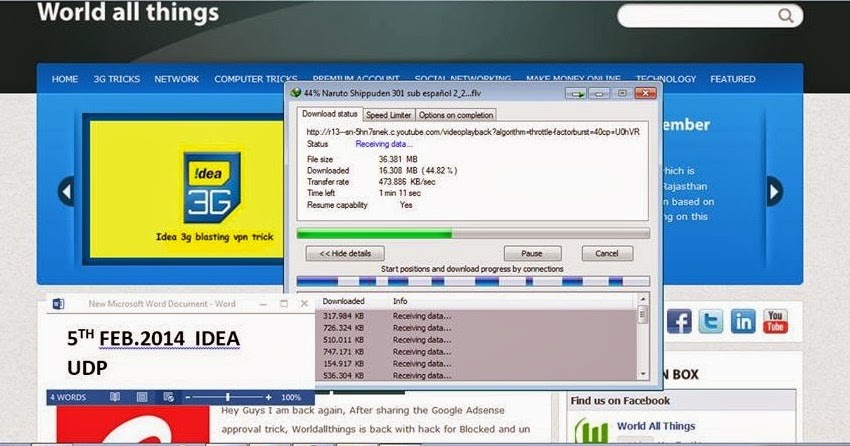Screen dimensions: 850x446
Task: Show next slide with right arrow
Action: (x=774, y=191)
